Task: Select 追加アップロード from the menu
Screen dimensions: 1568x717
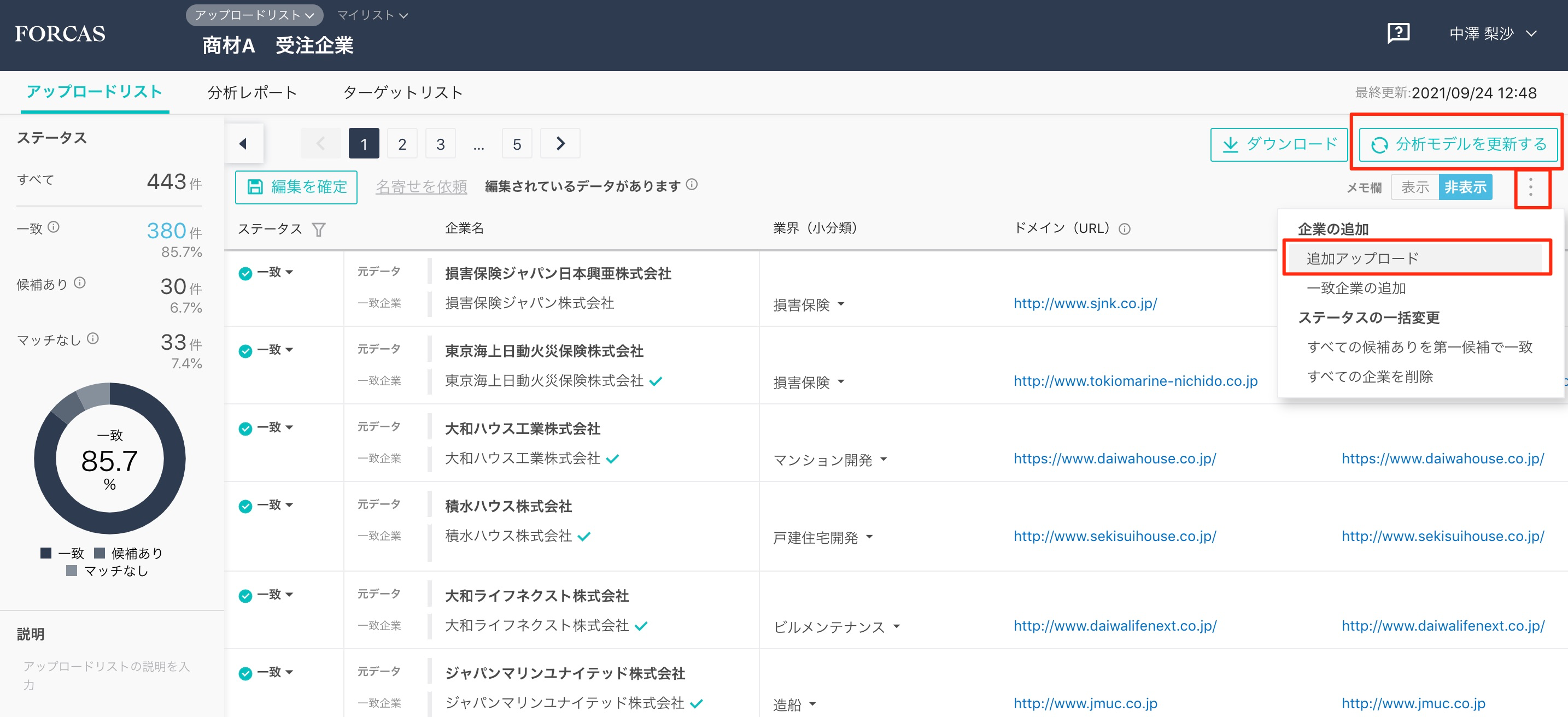Action: [x=1362, y=258]
